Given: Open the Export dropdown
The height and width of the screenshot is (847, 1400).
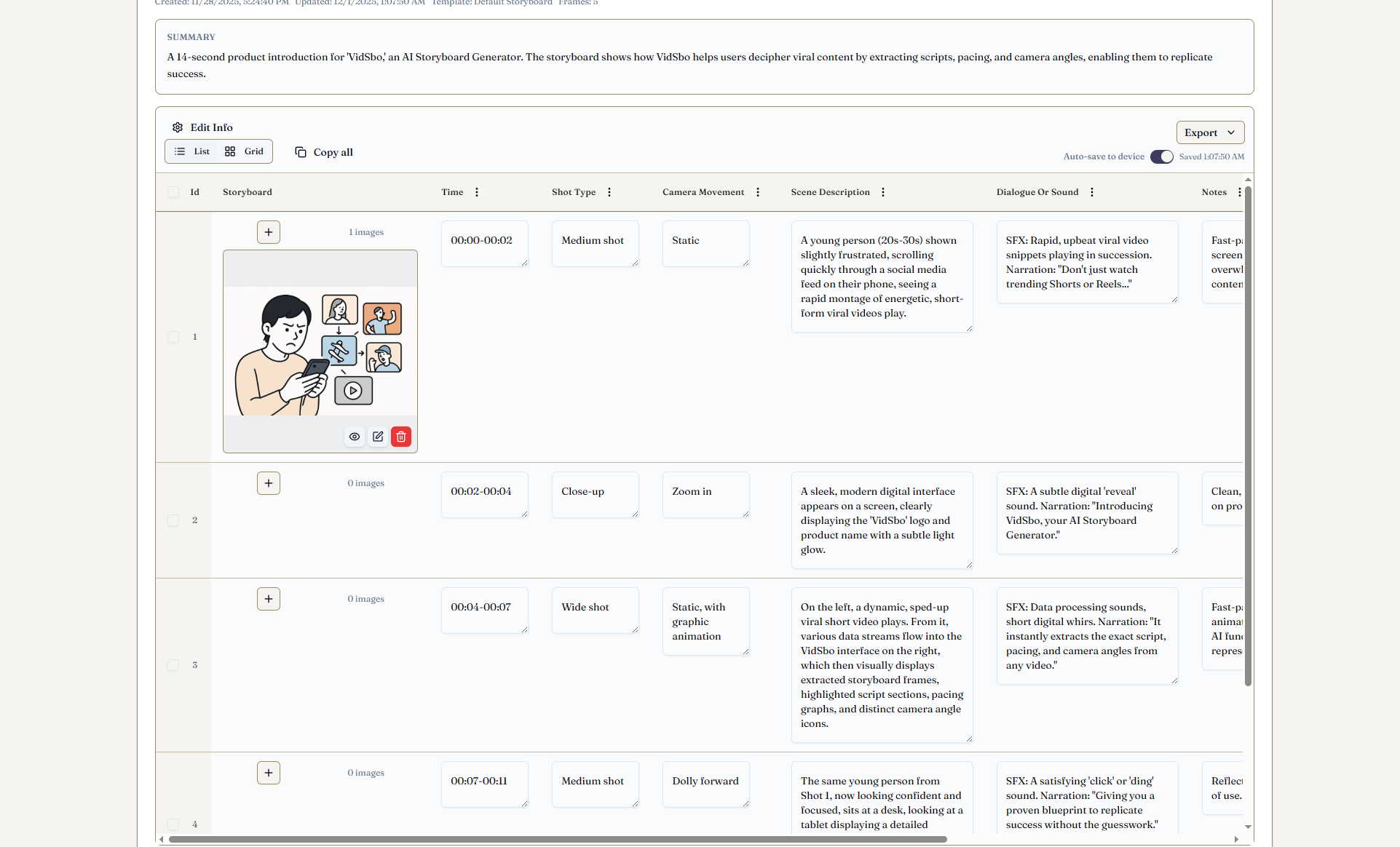Looking at the screenshot, I should pos(1210,132).
